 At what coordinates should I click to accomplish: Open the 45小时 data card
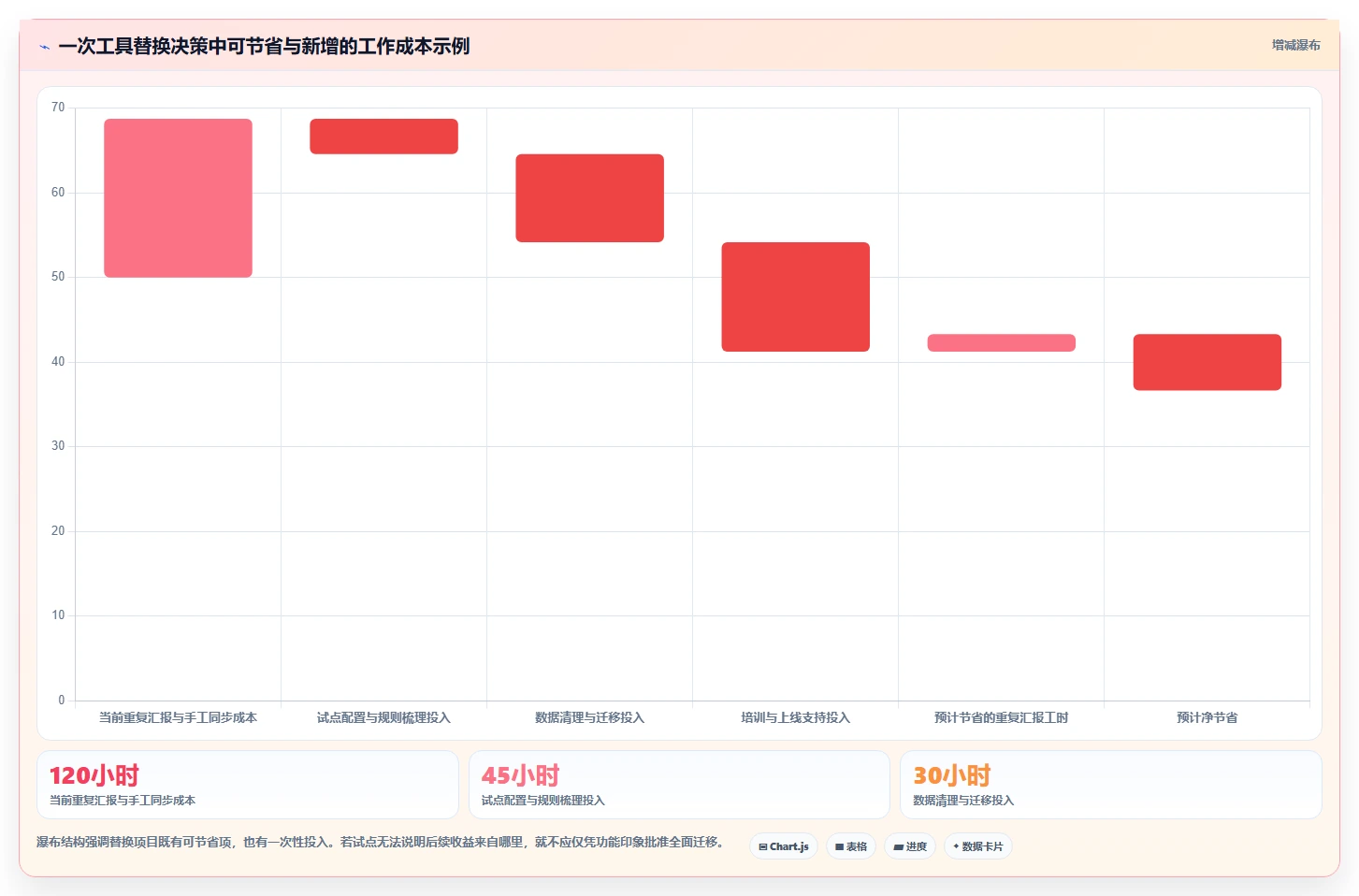(x=679, y=785)
